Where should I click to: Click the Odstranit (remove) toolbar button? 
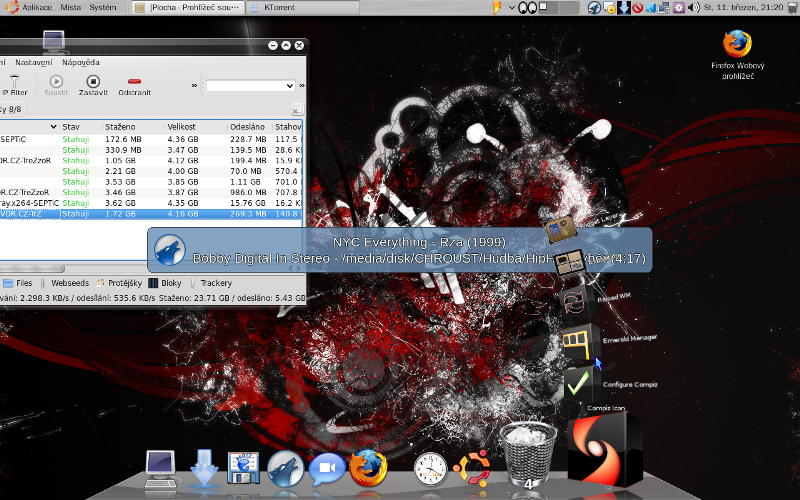[134, 85]
